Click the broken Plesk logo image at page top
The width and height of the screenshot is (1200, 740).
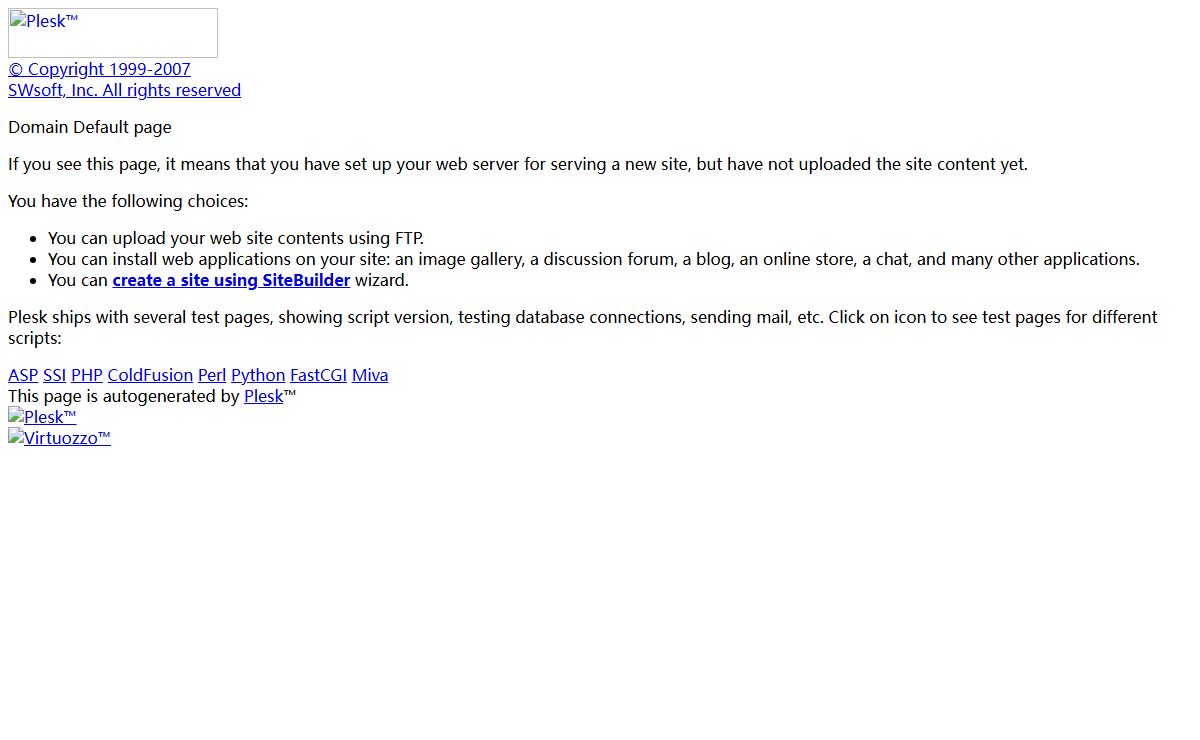(113, 33)
